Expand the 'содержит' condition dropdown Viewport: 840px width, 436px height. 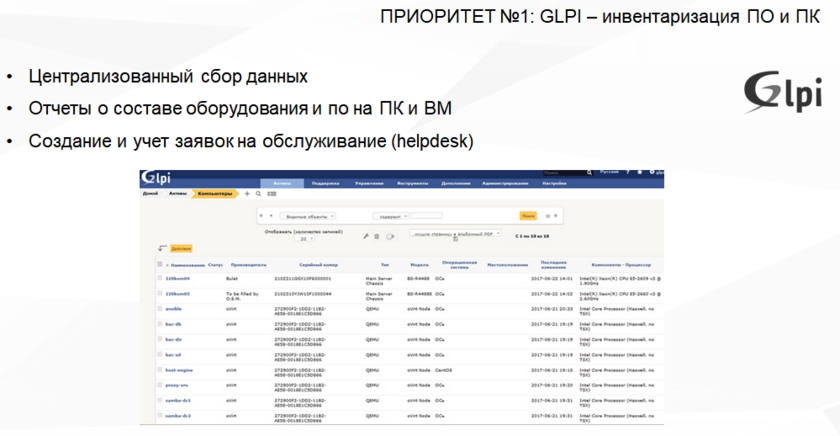click(389, 215)
